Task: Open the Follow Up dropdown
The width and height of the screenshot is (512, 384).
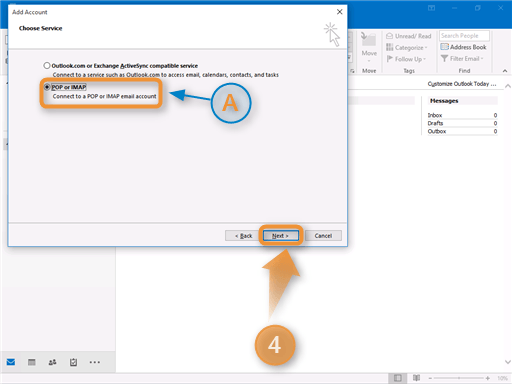Action: (x=406, y=59)
